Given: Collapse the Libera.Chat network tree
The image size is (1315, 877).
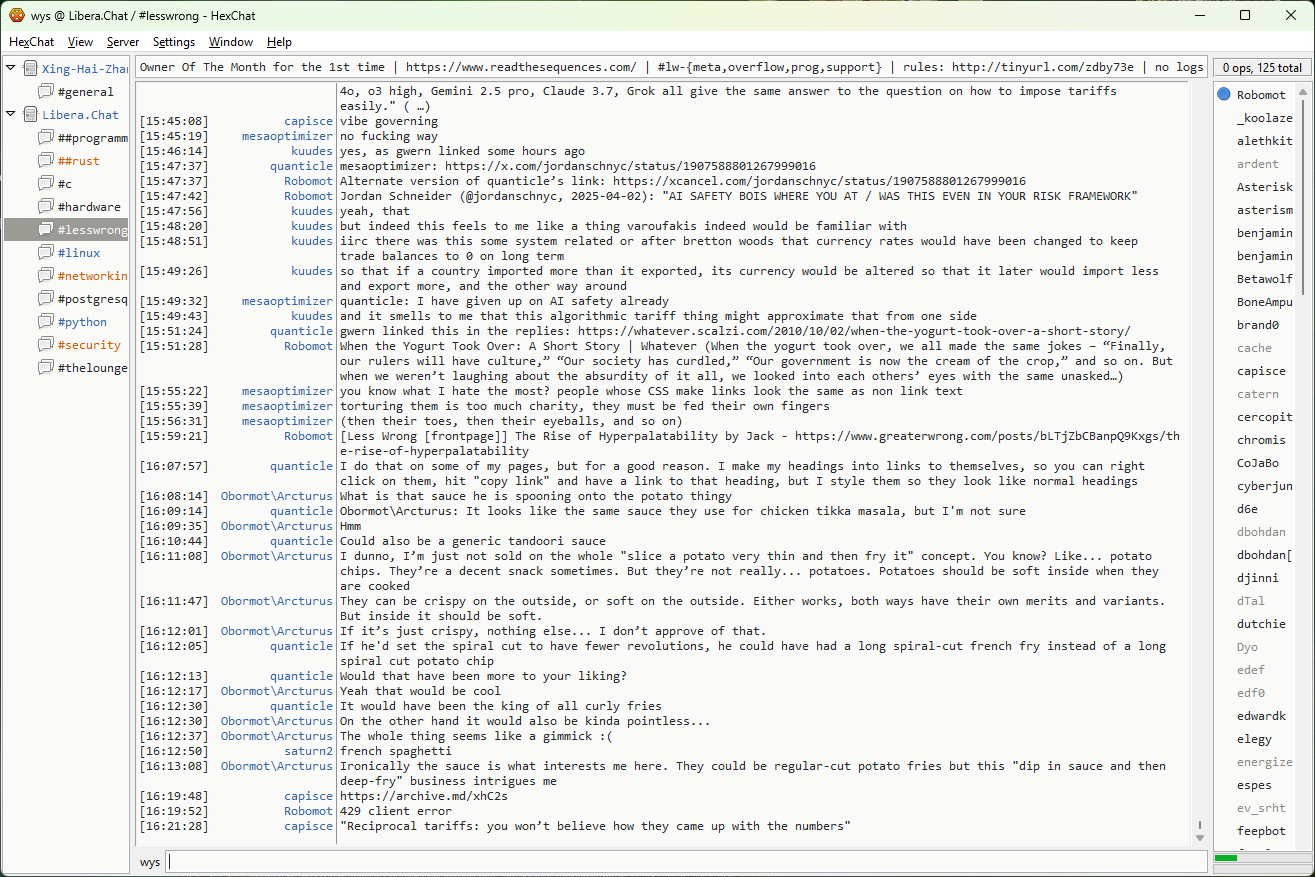Looking at the screenshot, I should click(x=11, y=115).
